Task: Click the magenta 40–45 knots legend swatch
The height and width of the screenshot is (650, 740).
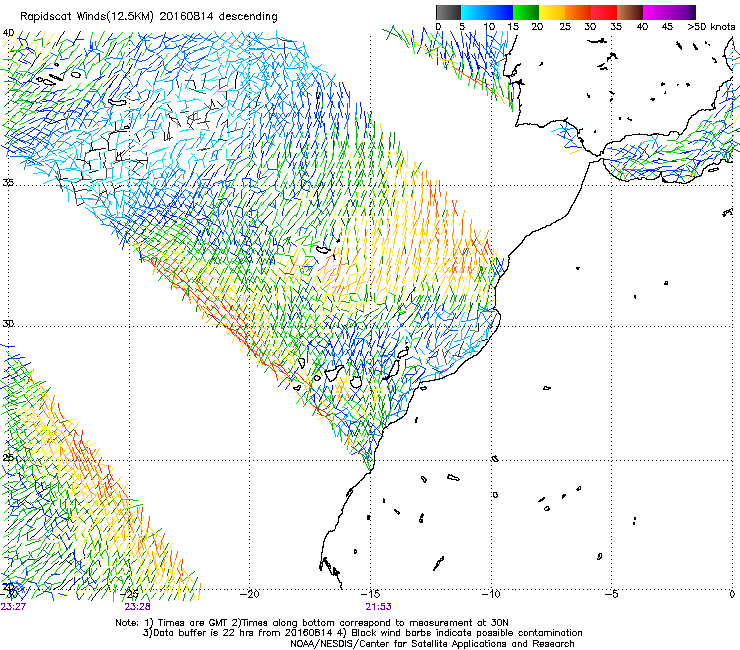Action: [656, 12]
